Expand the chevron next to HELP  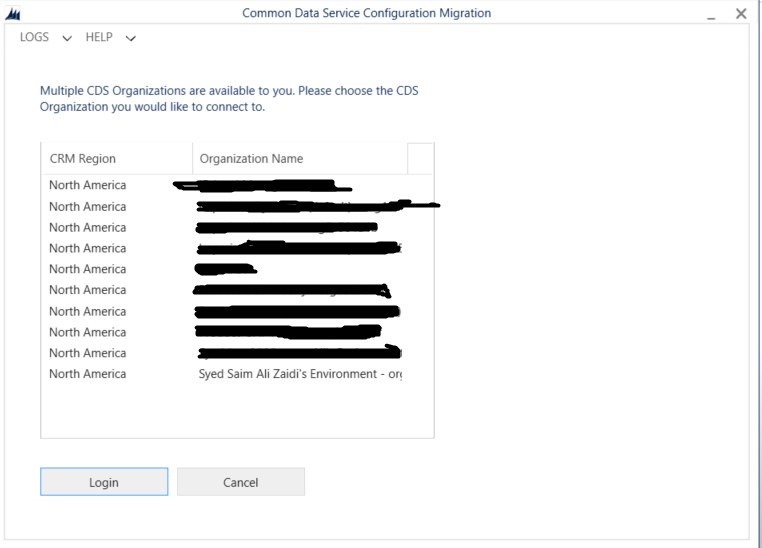tap(131, 38)
